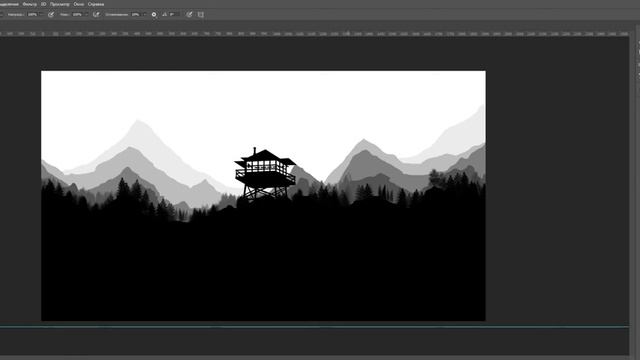This screenshot has width=640, height=360.
Task: Click the brush flow percentage field
Action: 77,14
